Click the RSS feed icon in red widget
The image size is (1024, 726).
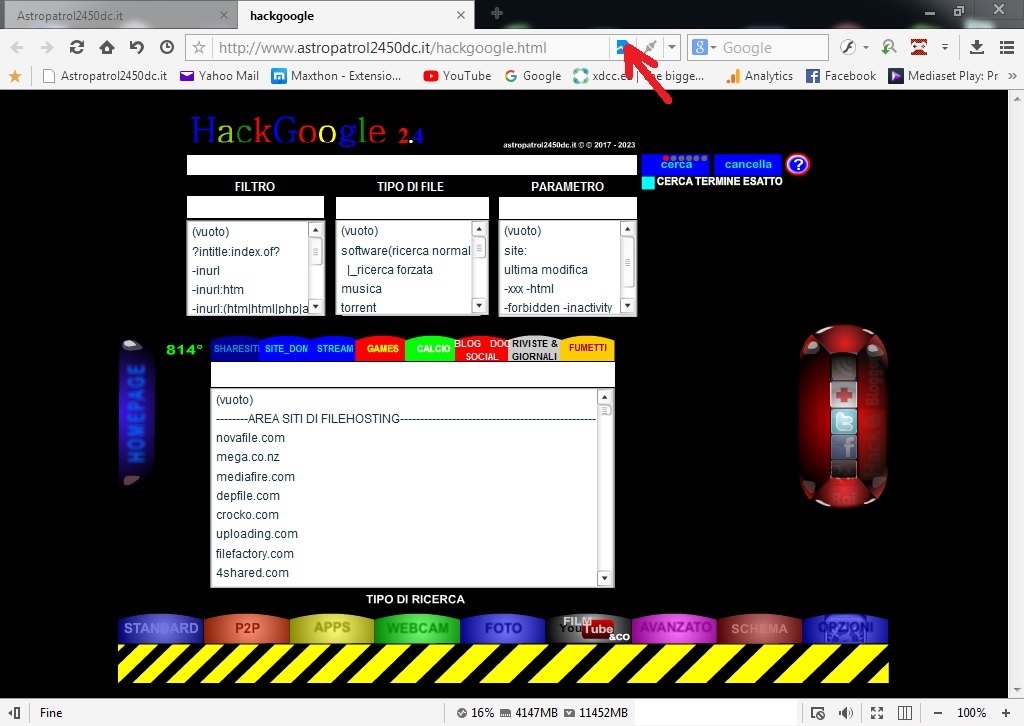coord(844,368)
